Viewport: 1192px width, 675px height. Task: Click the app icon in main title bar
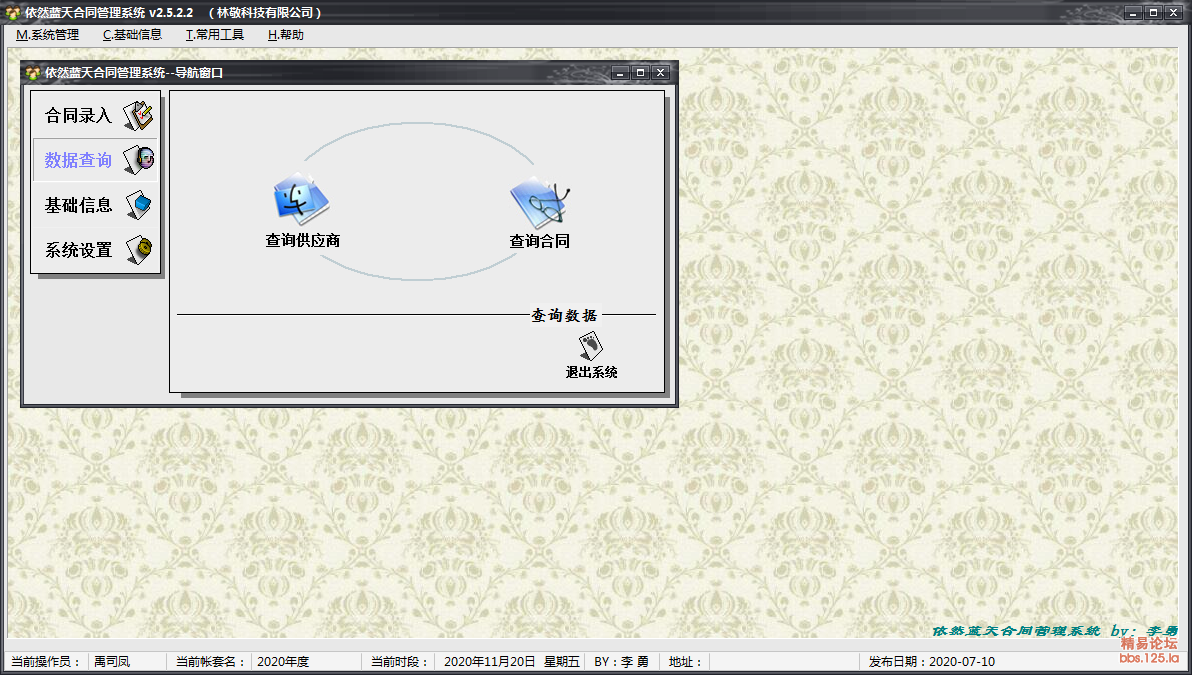13,13
